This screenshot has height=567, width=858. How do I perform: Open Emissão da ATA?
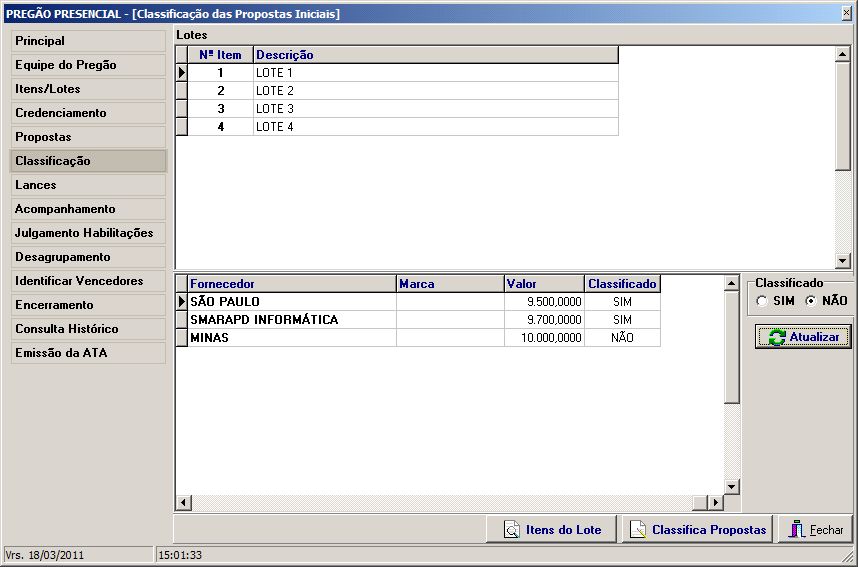[x=88, y=353]
